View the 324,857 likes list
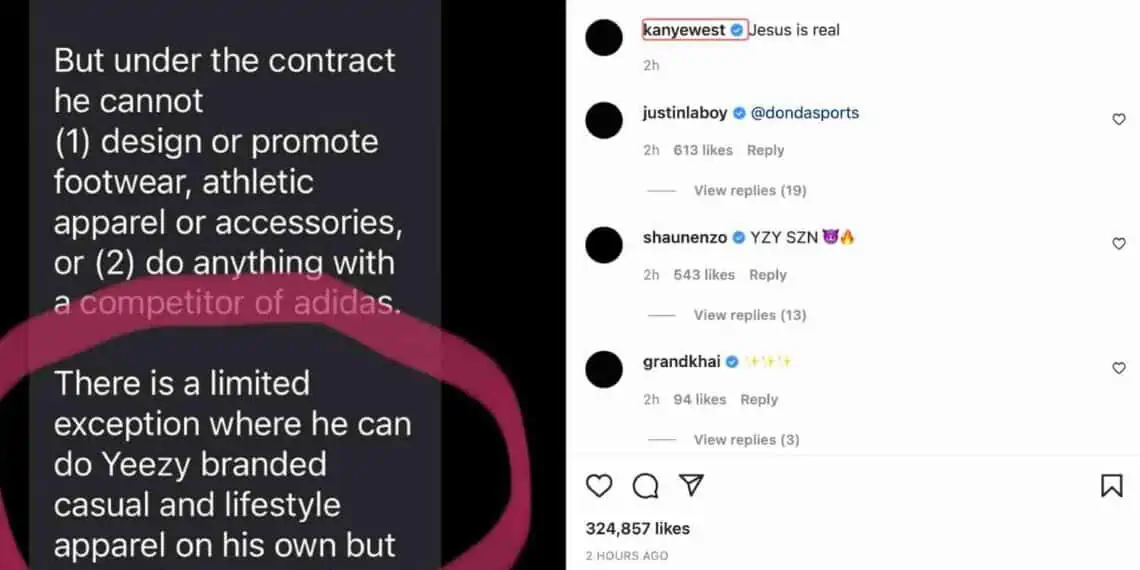Image resolution: width=1140 pixels, height=570 pixels. click(638, 528)
